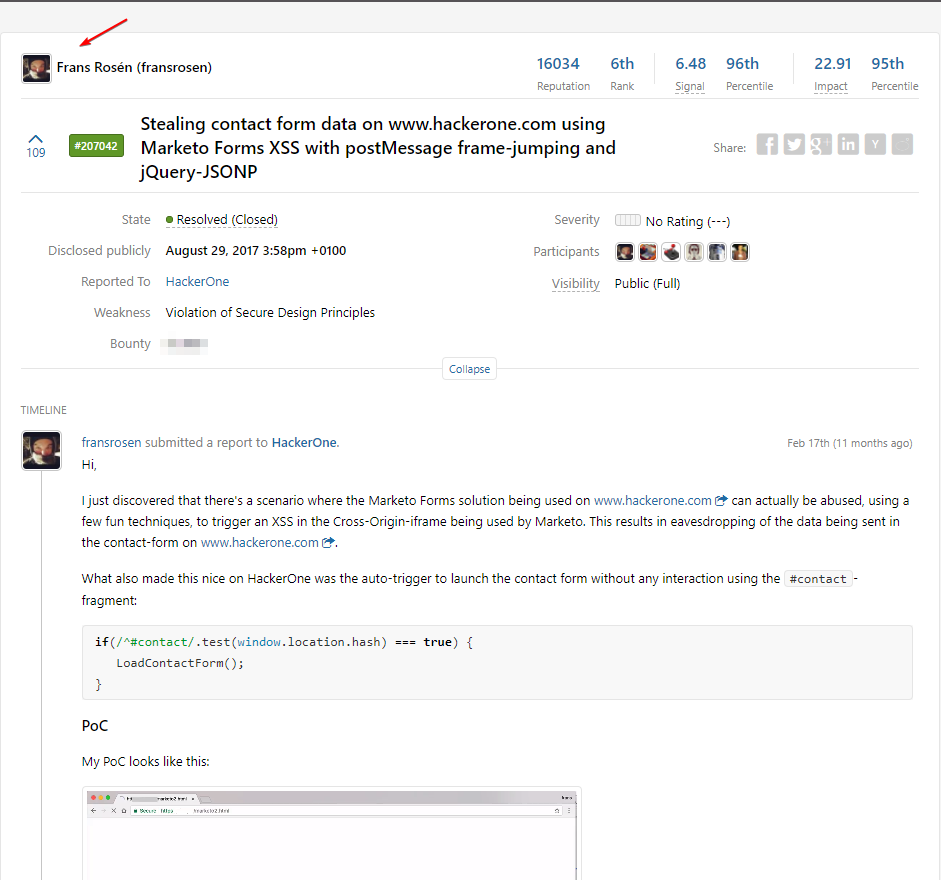The width and height of the screenshot is (941, 880).
Task: Click the 95th Percentile value
Action: [888, 64]
